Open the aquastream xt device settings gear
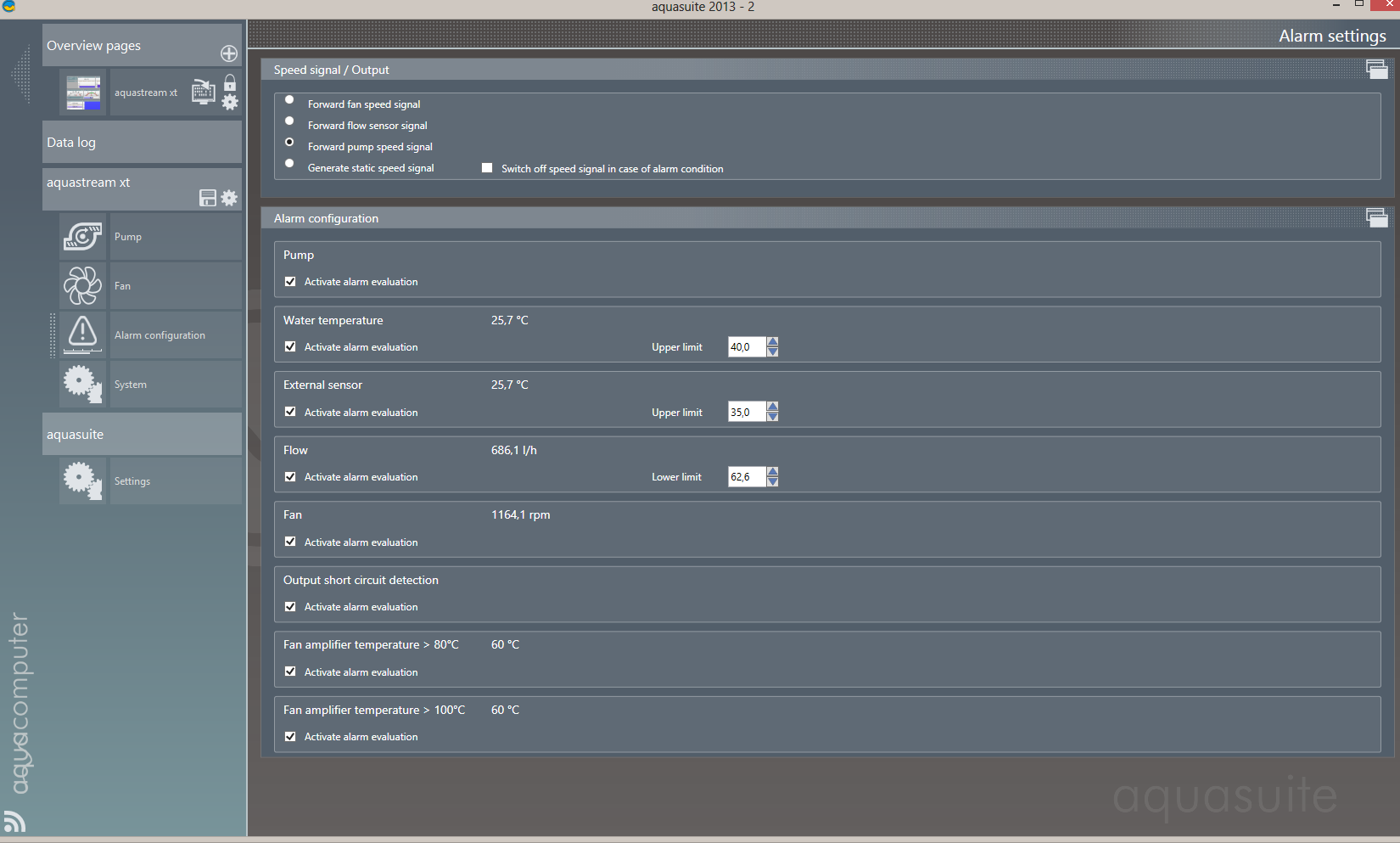The width and height of the screenshot is (1400, 843). tap(229, 198)
